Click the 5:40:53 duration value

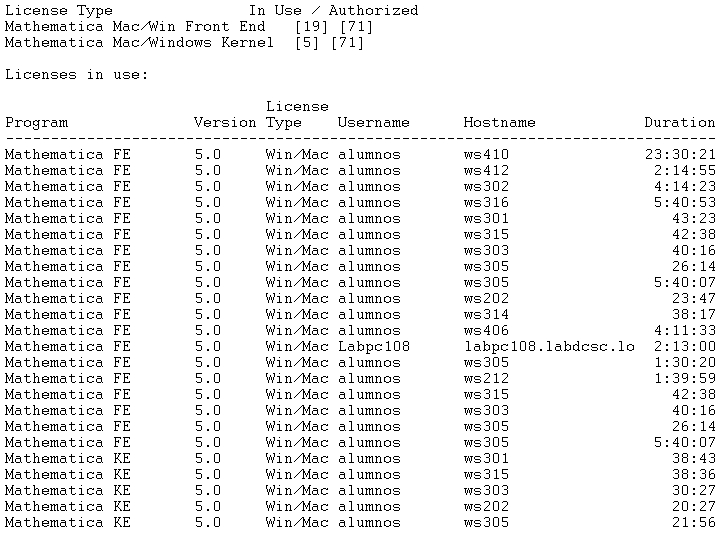tap(684, 203)
